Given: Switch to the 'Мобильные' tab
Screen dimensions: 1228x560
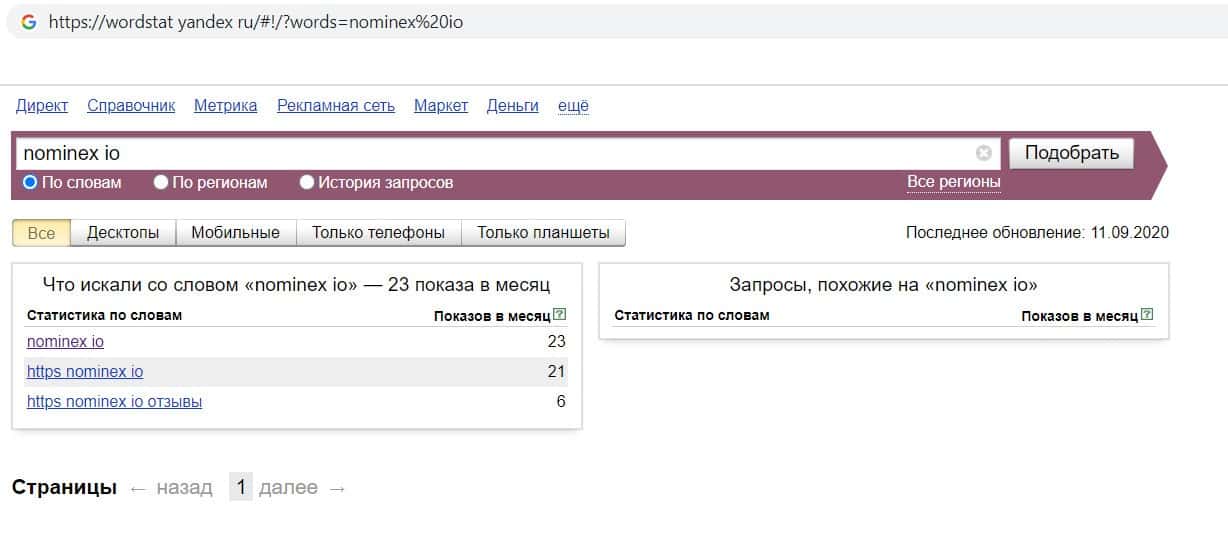Looking at the screenshot, I should click(235, 233).
